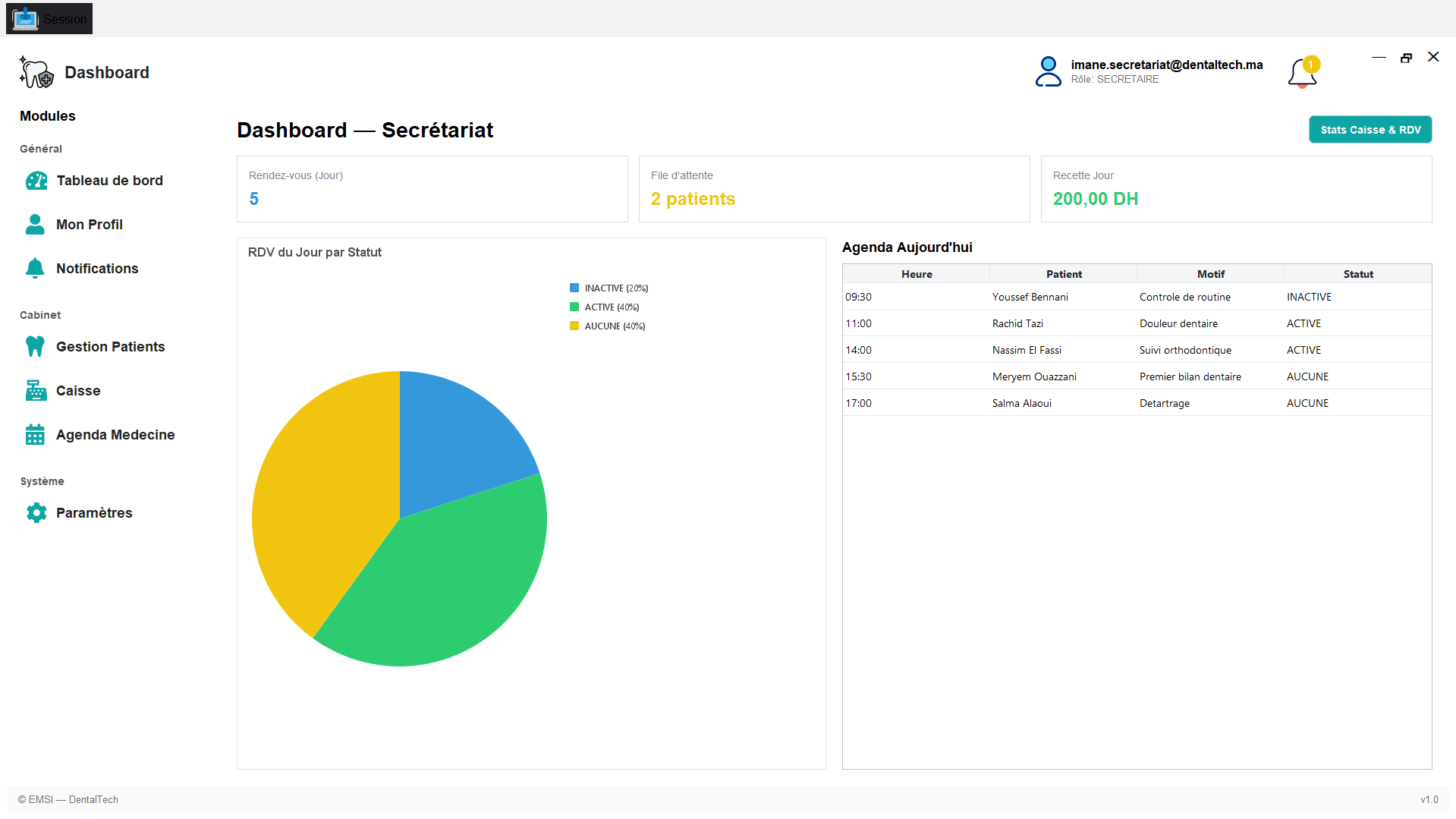Click the Notifications bell sidebar icon
The image size is (1456, 819).
point(35,269)
